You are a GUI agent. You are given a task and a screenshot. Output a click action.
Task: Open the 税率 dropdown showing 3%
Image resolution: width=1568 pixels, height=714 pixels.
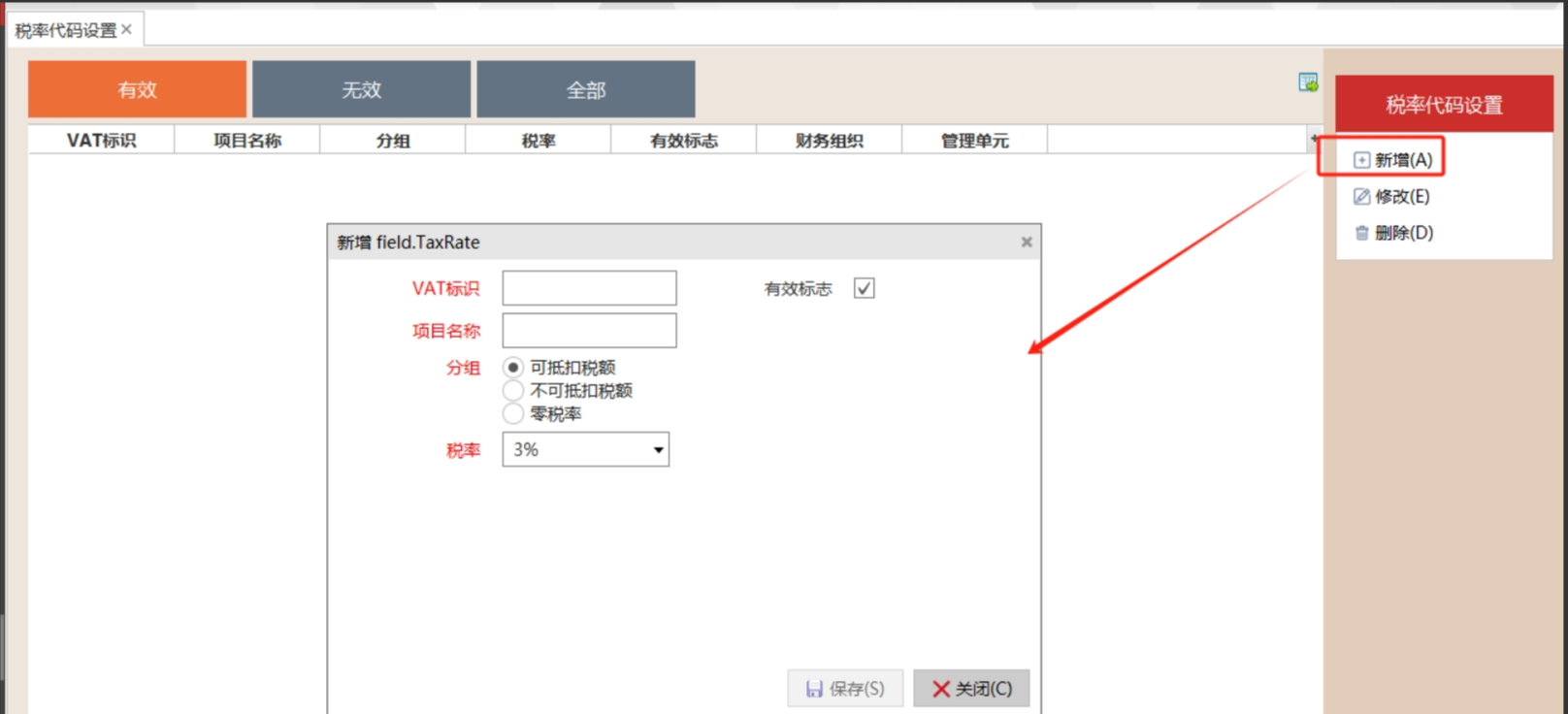(585, 450)
